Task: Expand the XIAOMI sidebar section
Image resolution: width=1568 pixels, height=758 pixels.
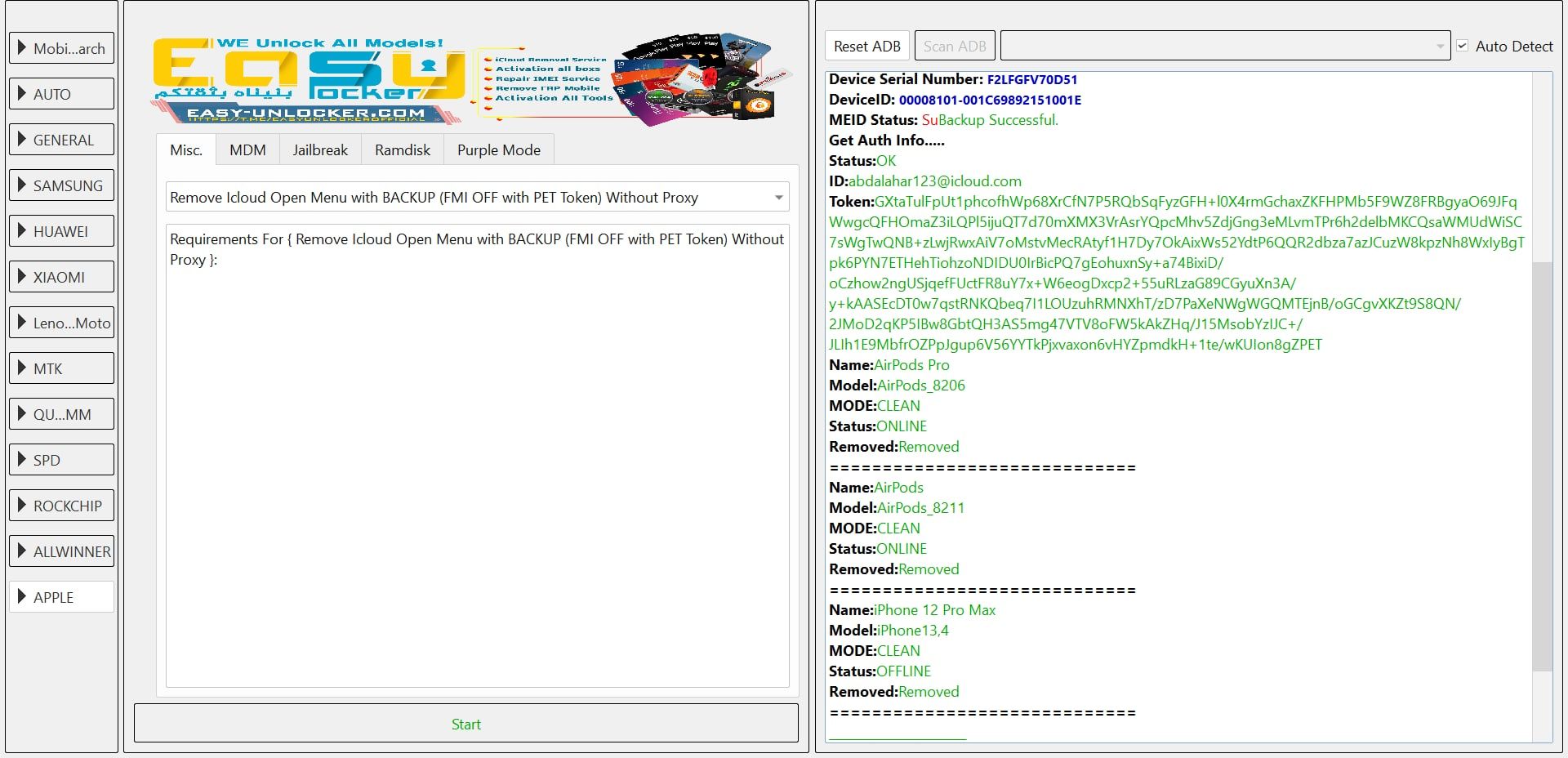Action: 61,277
